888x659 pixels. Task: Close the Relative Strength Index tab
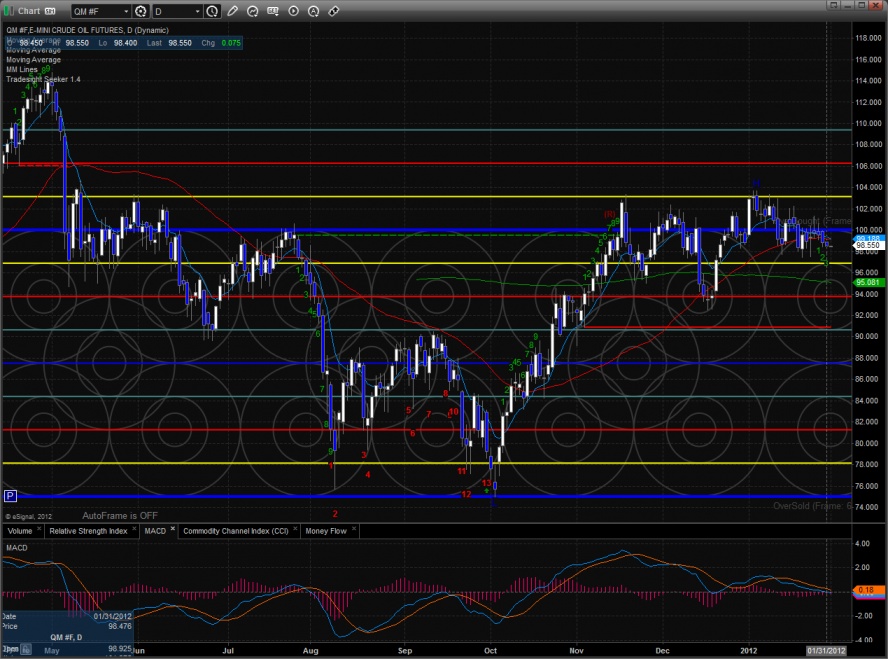click(134, 529)
